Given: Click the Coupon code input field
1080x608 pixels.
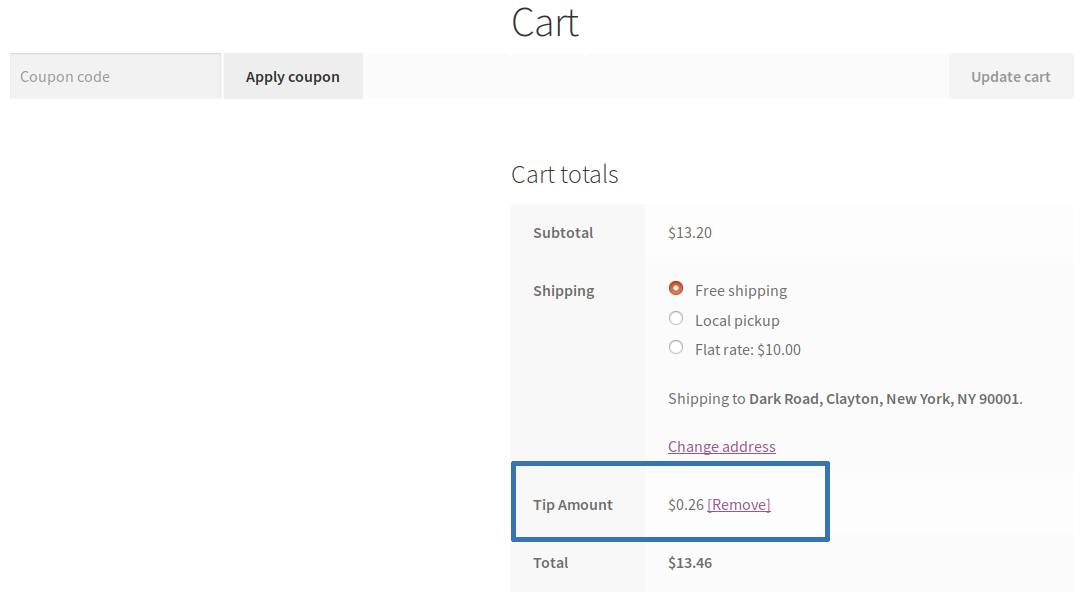Looking at the screenshot, I should tap(114, 76).
